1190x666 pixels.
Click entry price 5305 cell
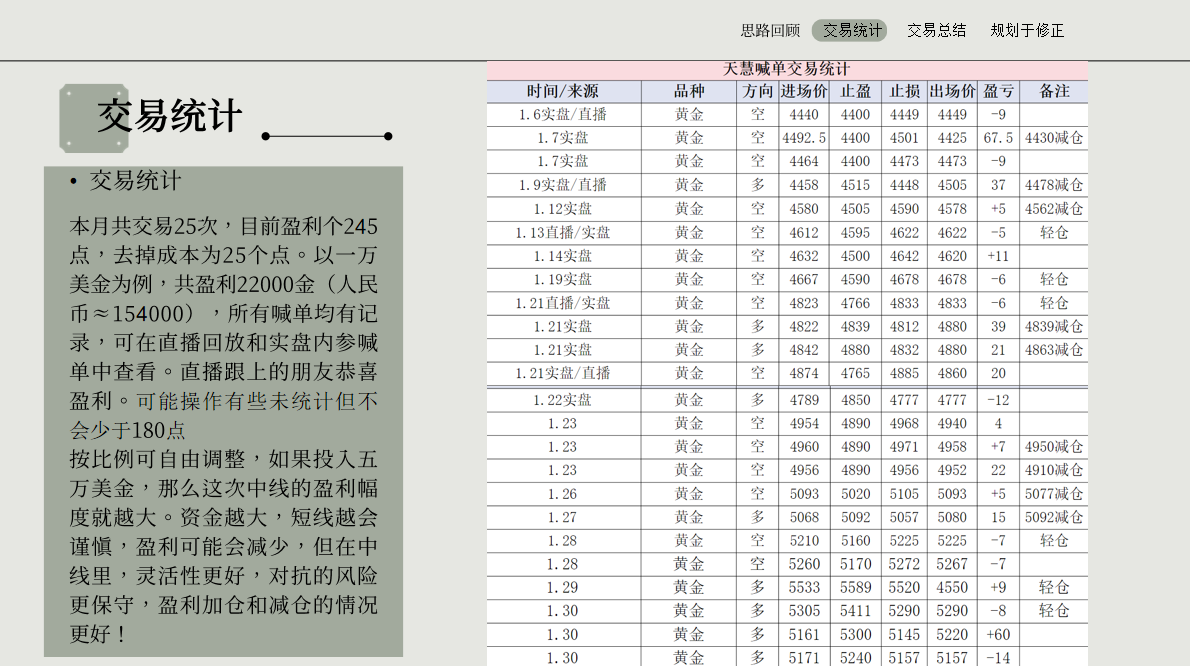click(x=804, y=611)
